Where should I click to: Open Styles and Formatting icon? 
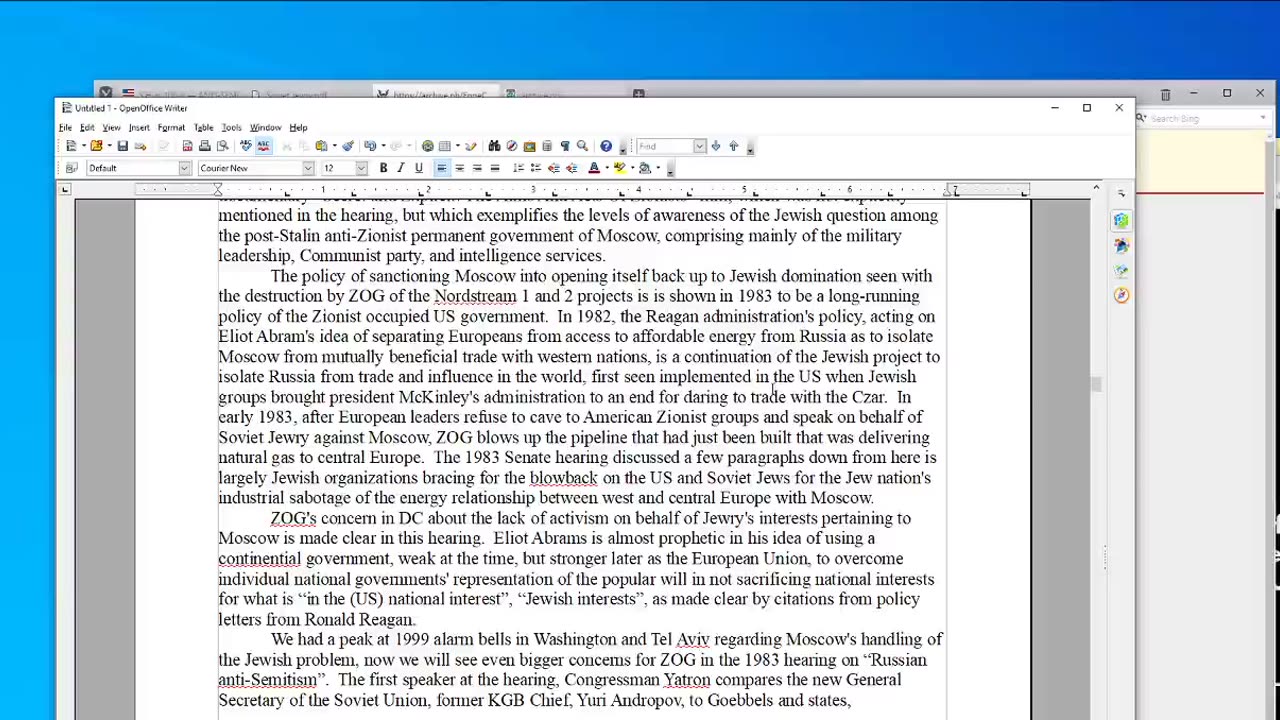point(71,168)
